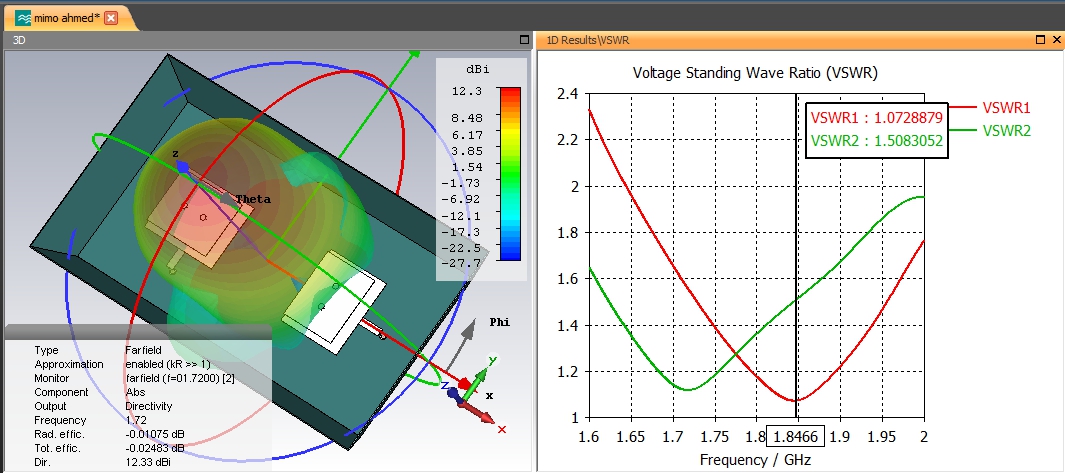The width and height of the screenshot is (1065, 473).
Task: Click the xyz coordinate axes triad
Action: [x=473, y=393]
